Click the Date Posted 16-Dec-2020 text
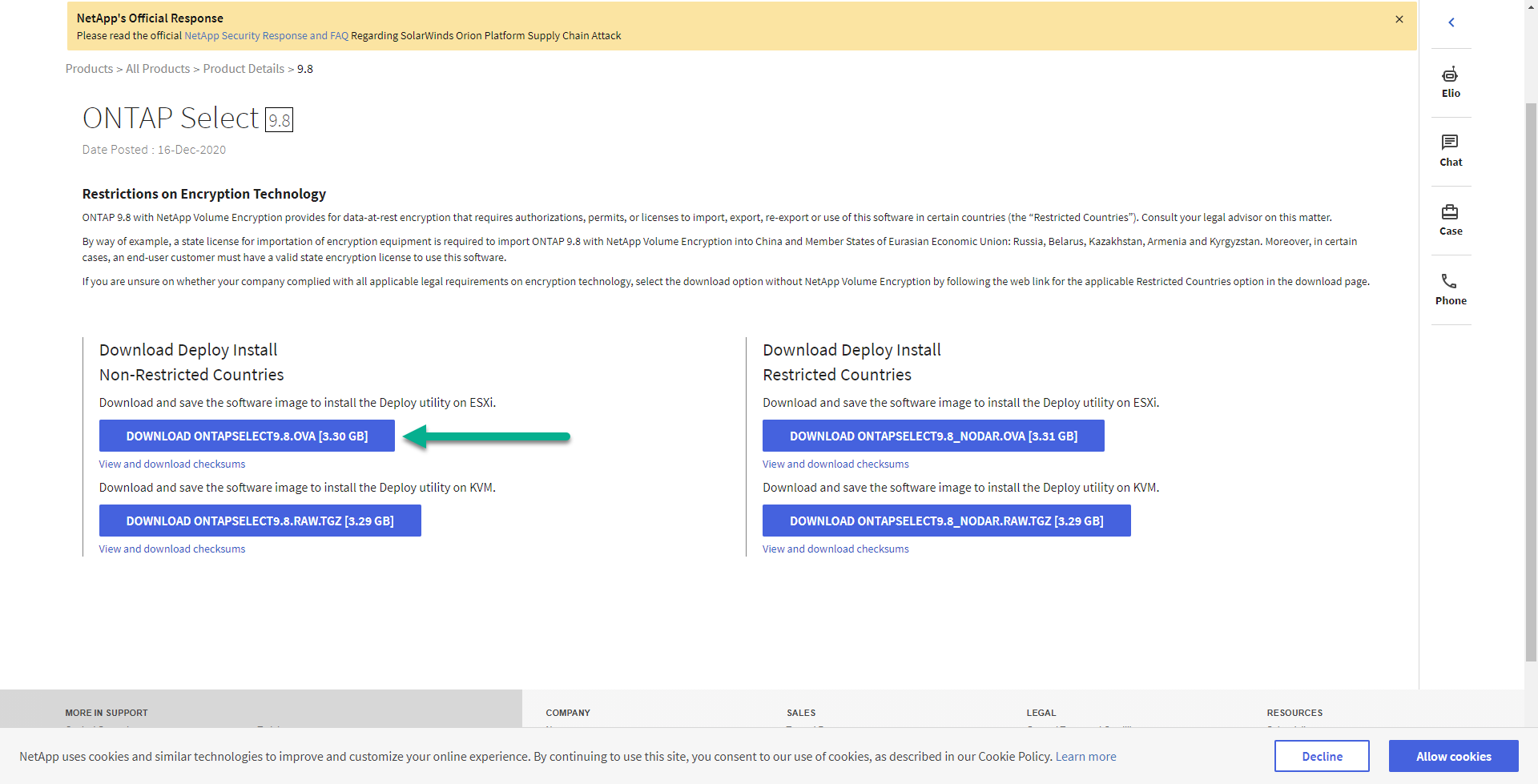 click(154, 150)
